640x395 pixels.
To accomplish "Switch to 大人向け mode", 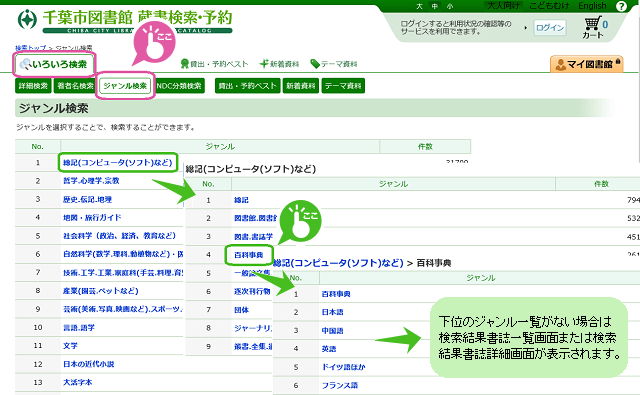I will 504,6.
